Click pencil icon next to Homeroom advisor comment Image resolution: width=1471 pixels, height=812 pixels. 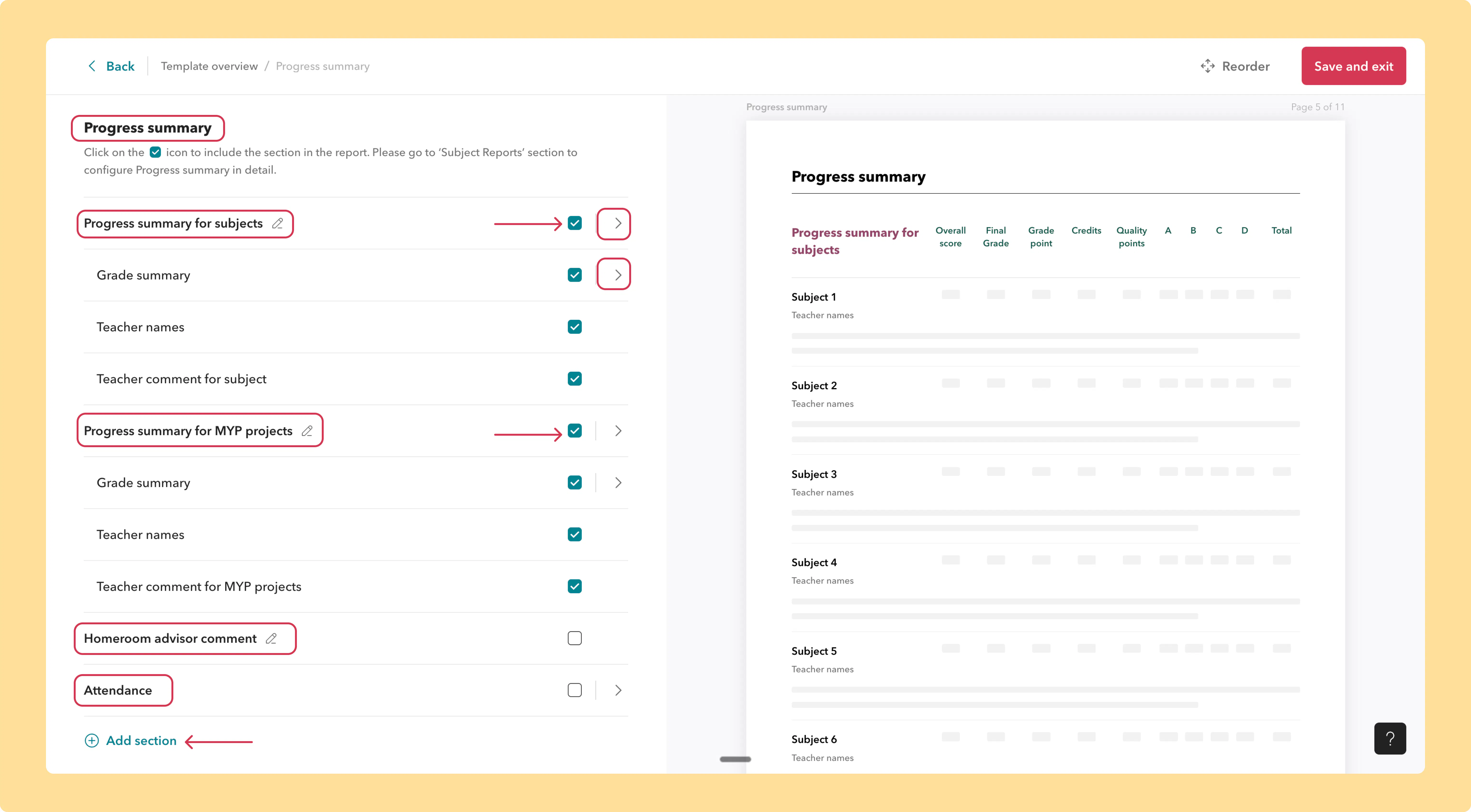point(271,638)
